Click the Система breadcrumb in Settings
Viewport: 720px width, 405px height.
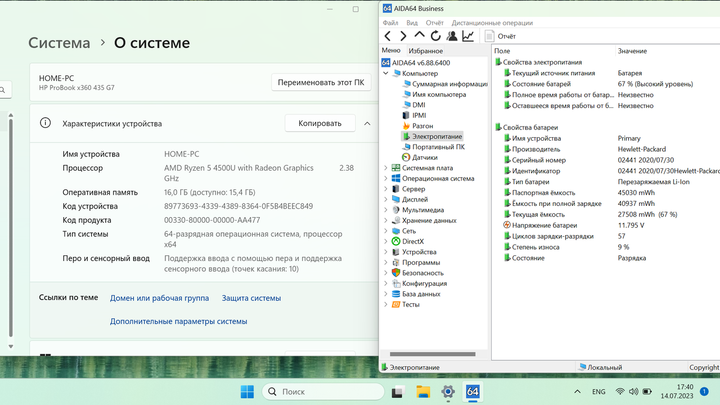coord(59,43)
